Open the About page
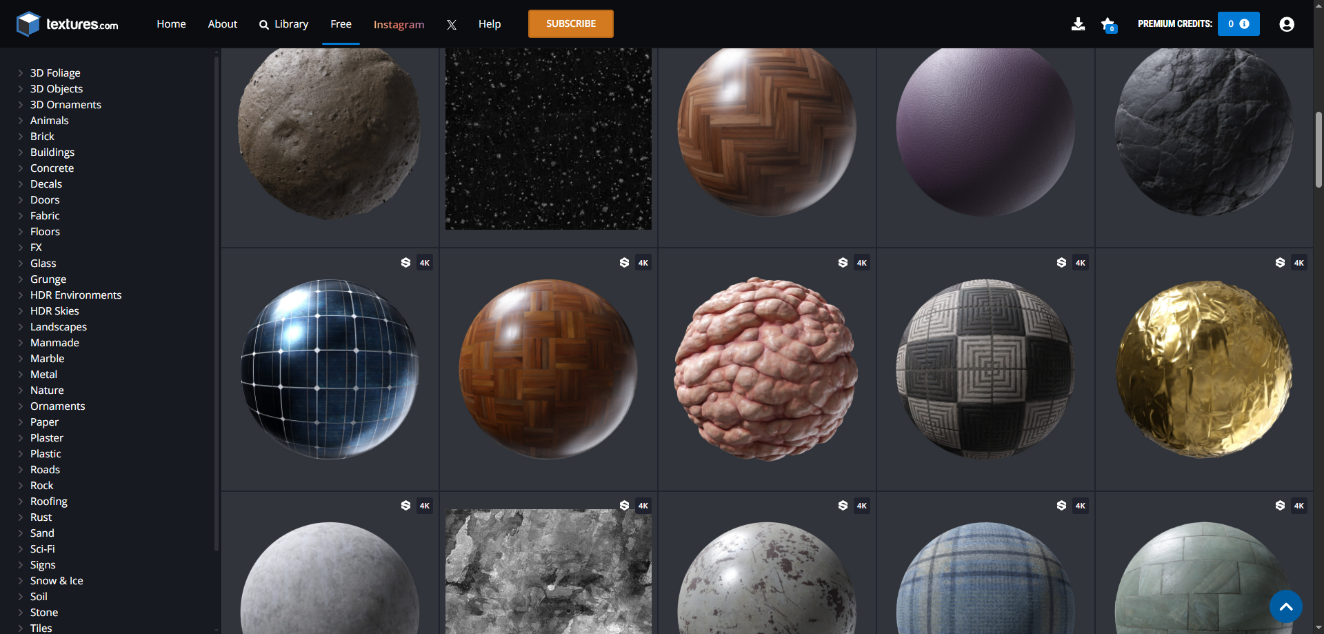 click(222, 24)
